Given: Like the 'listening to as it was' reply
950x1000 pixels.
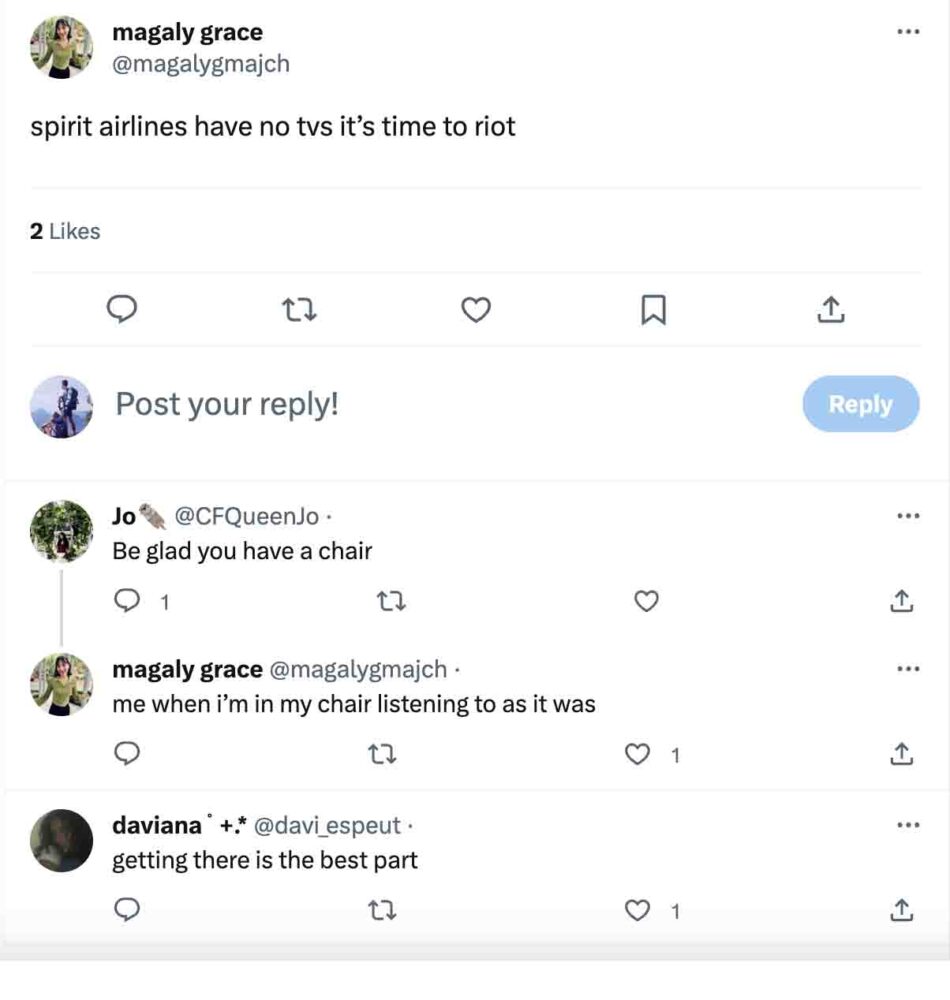Looking at the screenshot, I should point(637,755).
